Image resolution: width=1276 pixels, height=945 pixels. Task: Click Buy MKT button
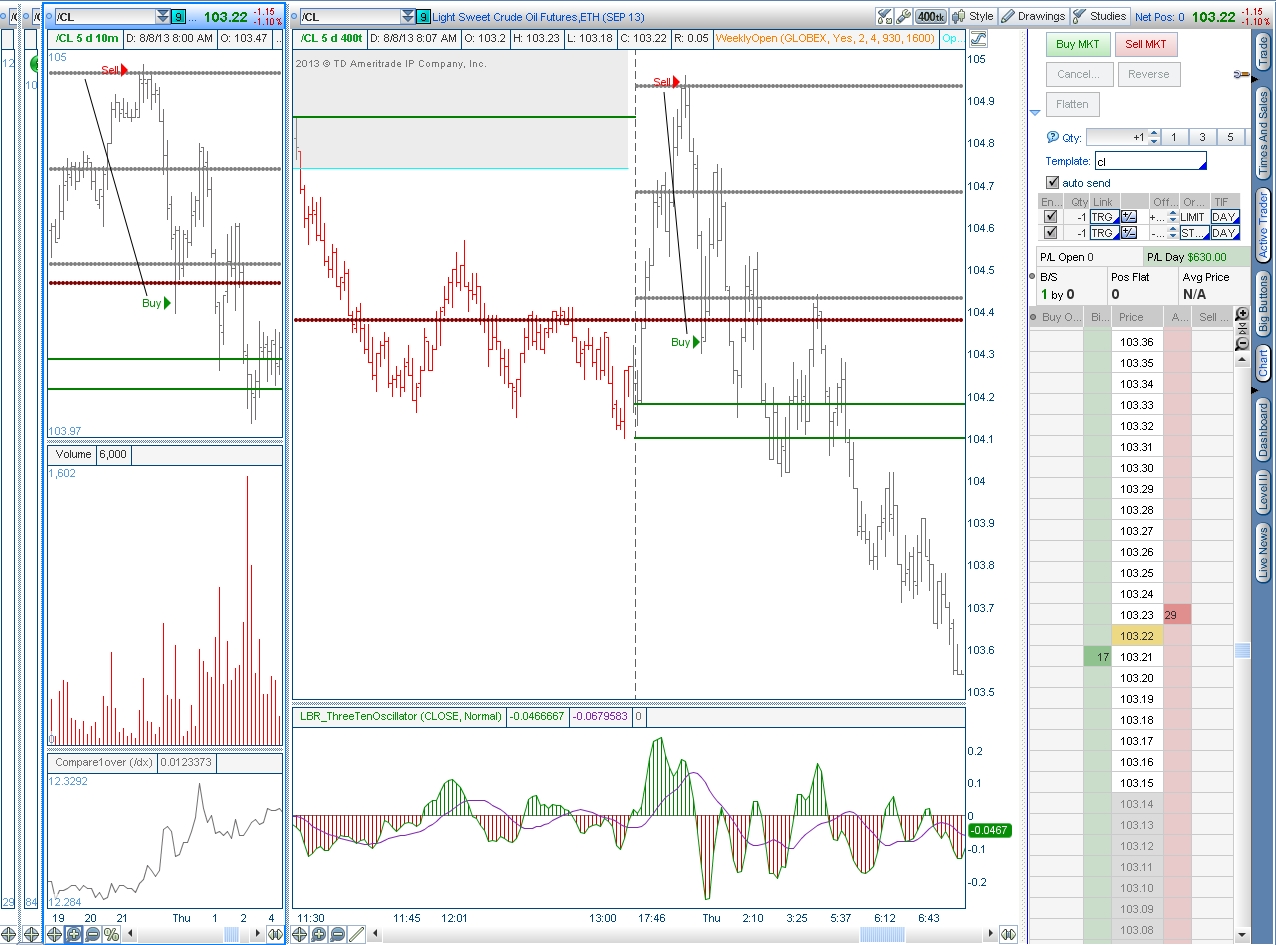click(x=1077, y=44)
